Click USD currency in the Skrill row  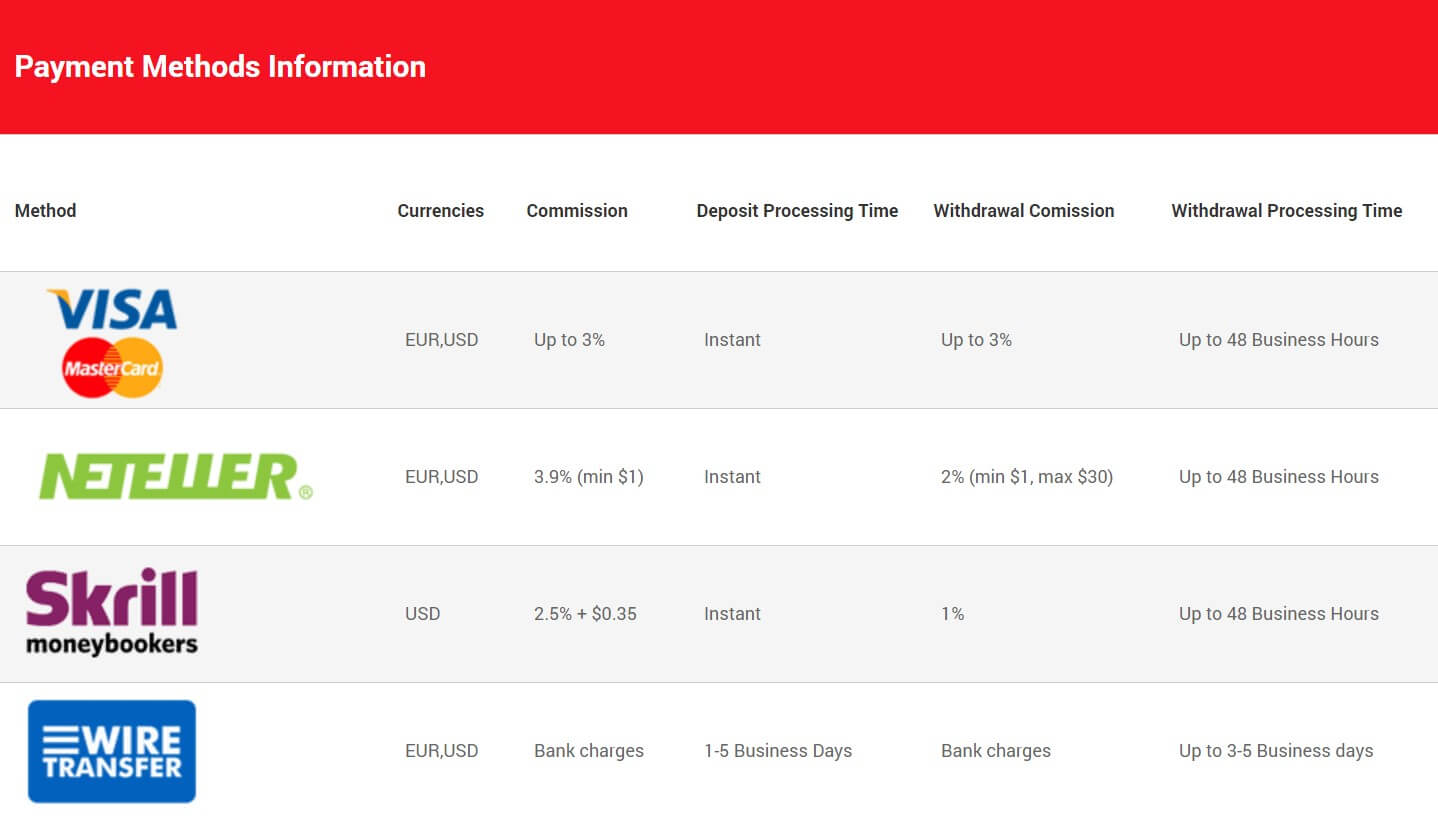coord(422,614)
